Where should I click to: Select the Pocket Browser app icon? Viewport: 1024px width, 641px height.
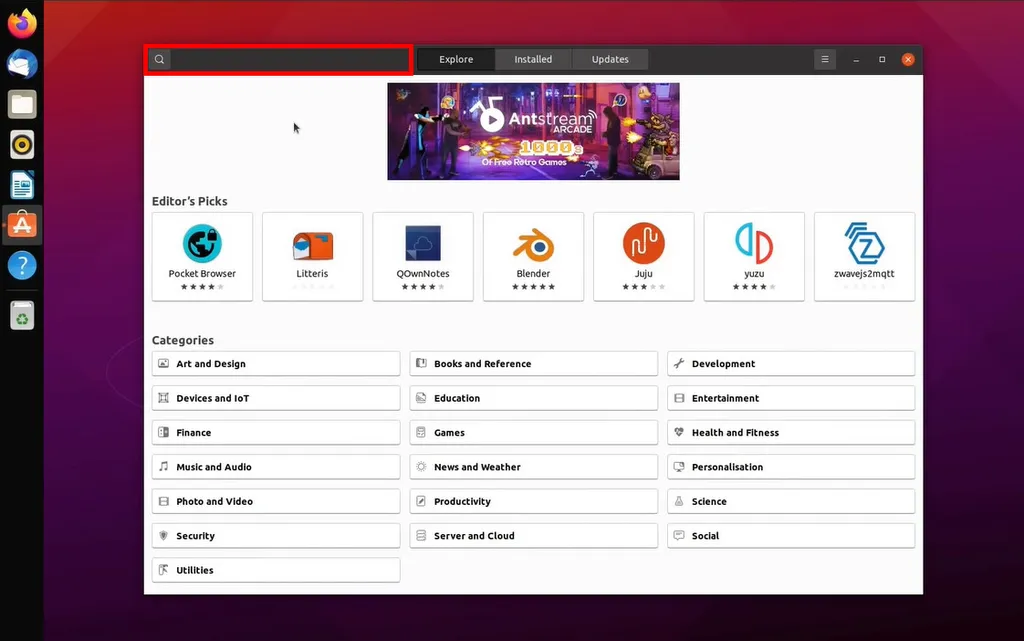pyautogui.click(x=202, y=244)
